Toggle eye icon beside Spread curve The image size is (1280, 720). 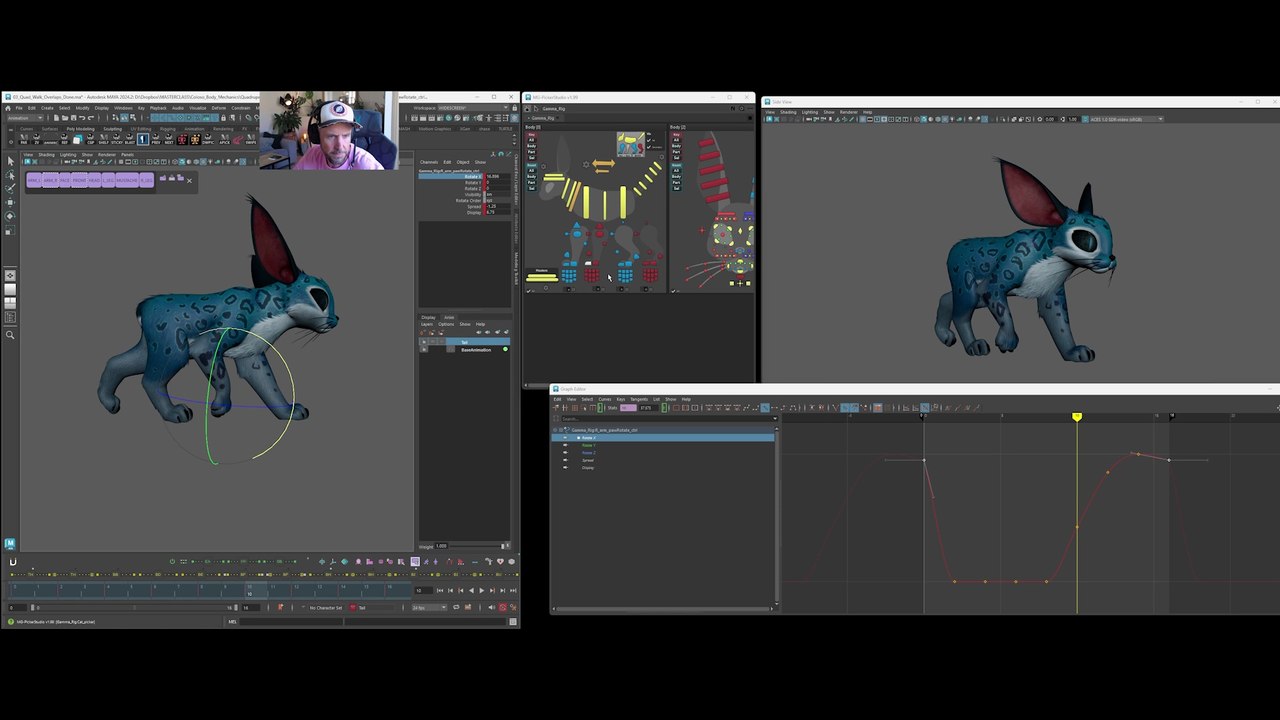[x=565, y=460]
